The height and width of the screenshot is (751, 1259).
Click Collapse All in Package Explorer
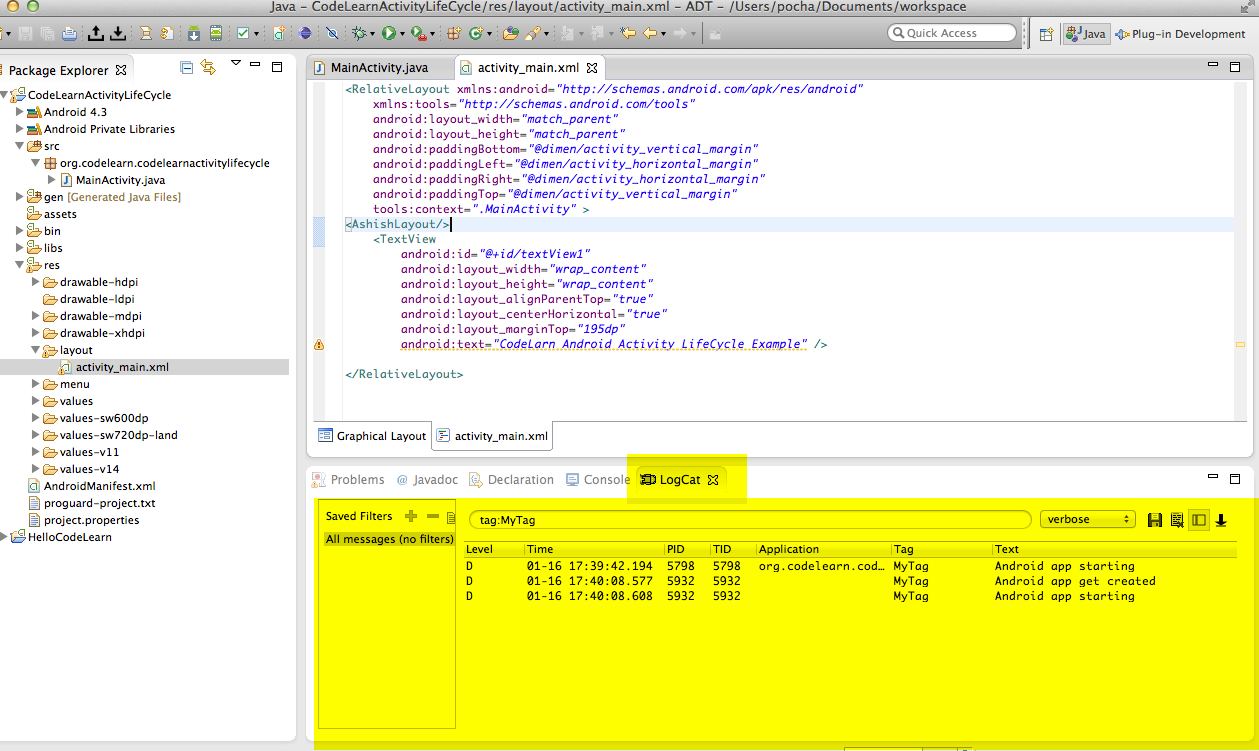click(186, 68)
